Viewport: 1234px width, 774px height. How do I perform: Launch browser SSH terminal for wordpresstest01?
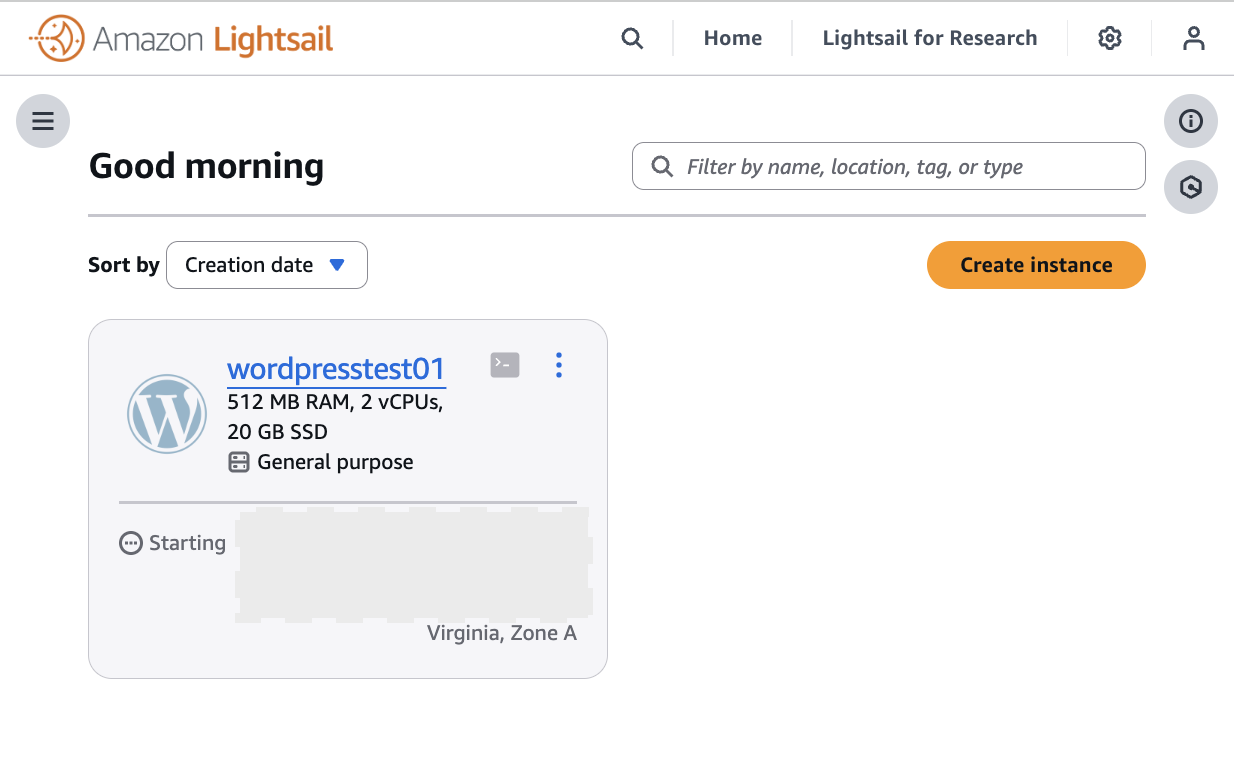[x=505, y=365]
